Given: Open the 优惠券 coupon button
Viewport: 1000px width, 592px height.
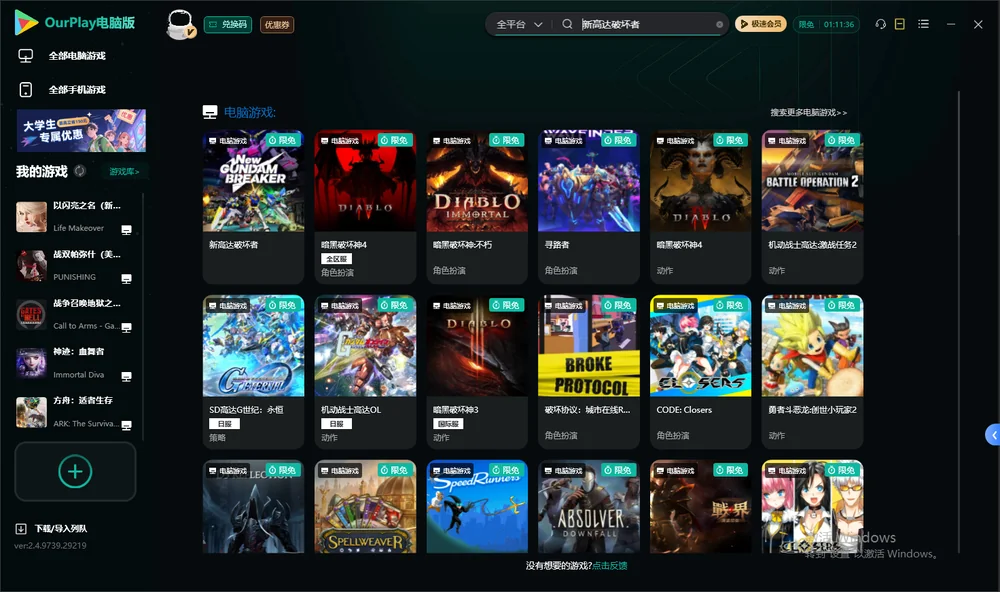Looking at the screenshot, I should tap(277, 25).
